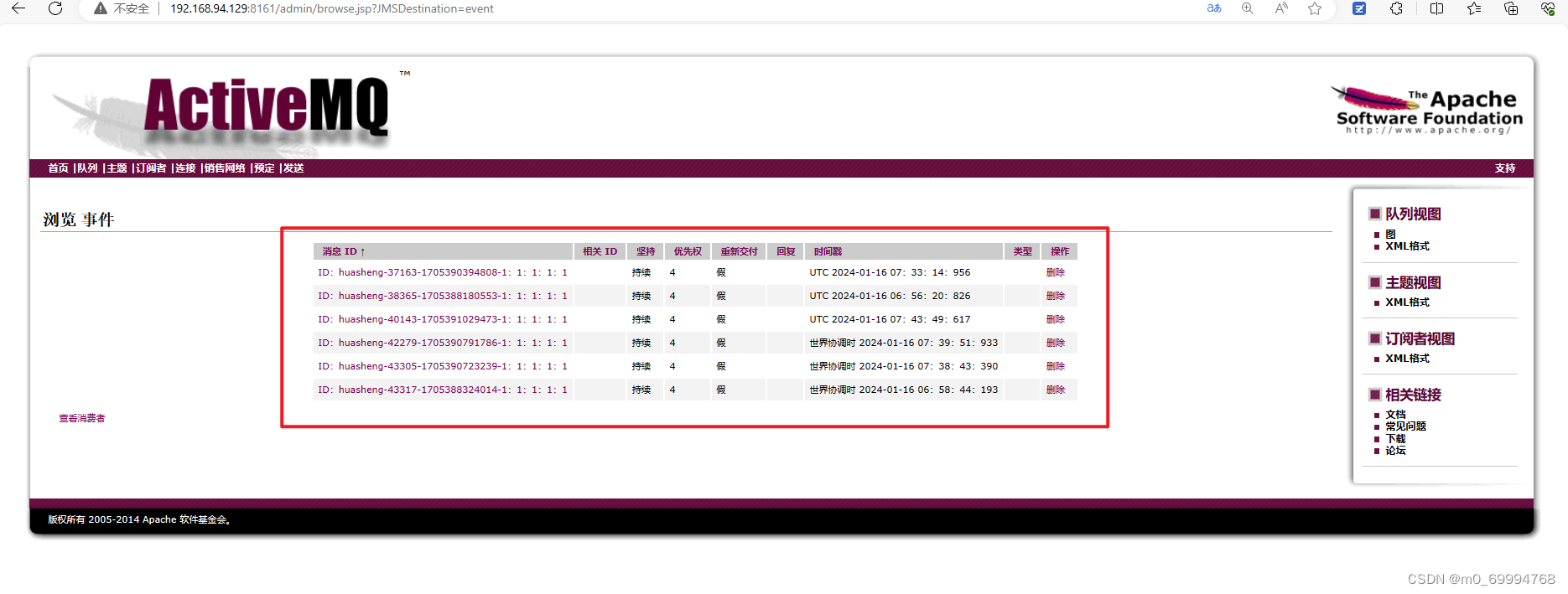Add page to favorites star icon
Screen dimensions: 1568x594
[1315, 8]
